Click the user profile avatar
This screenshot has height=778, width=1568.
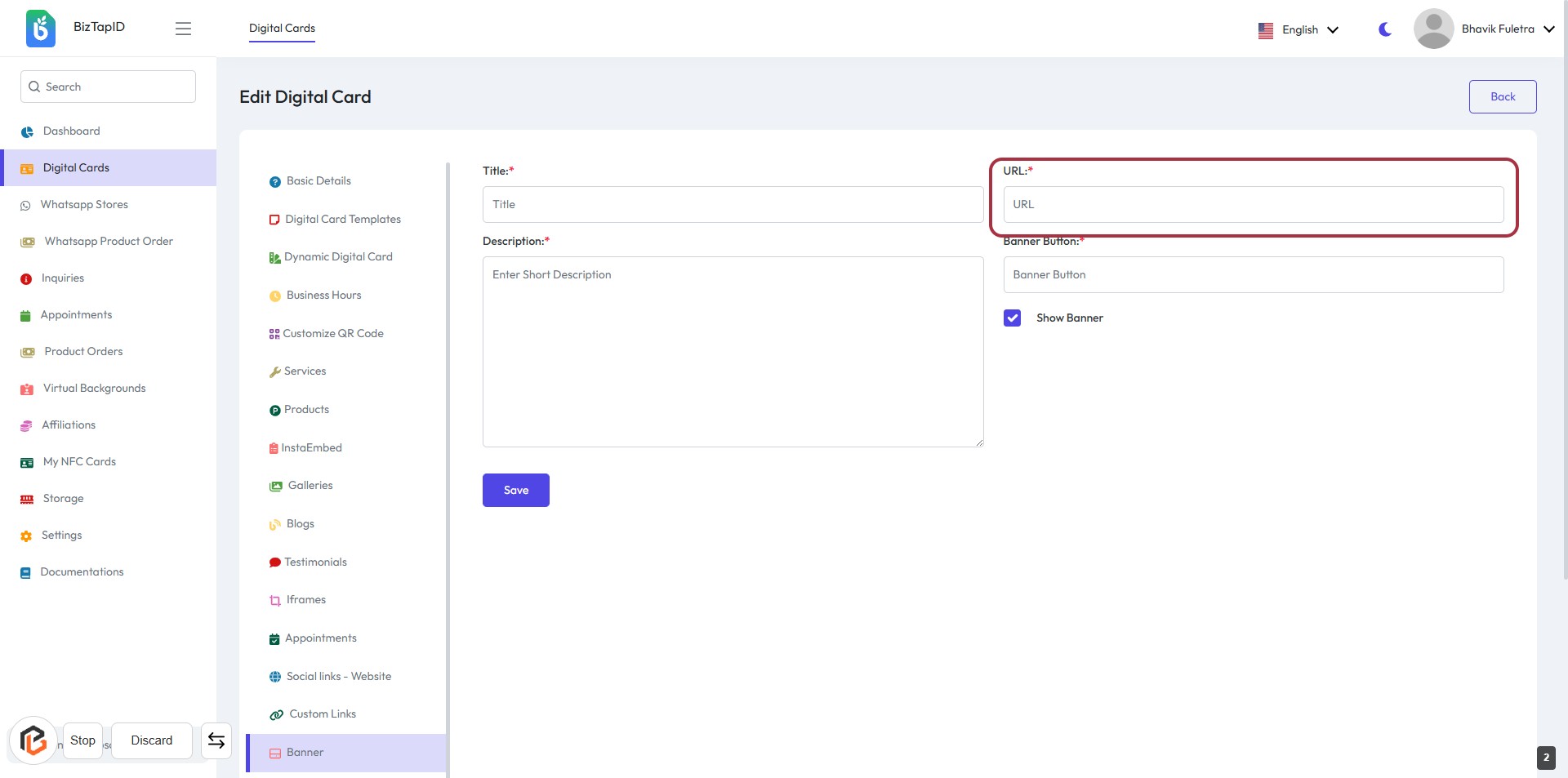pyautogui.click(x=1433, y=29)
